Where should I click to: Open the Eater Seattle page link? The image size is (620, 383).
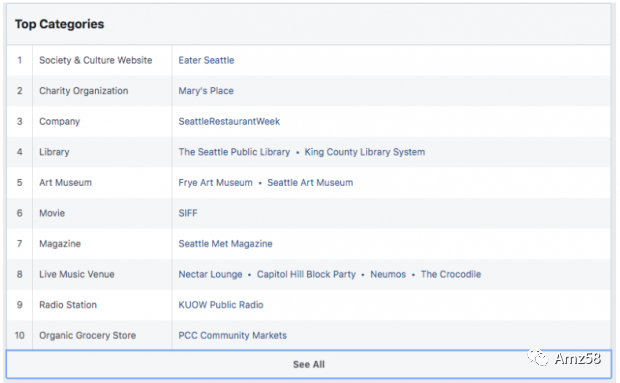206,60
